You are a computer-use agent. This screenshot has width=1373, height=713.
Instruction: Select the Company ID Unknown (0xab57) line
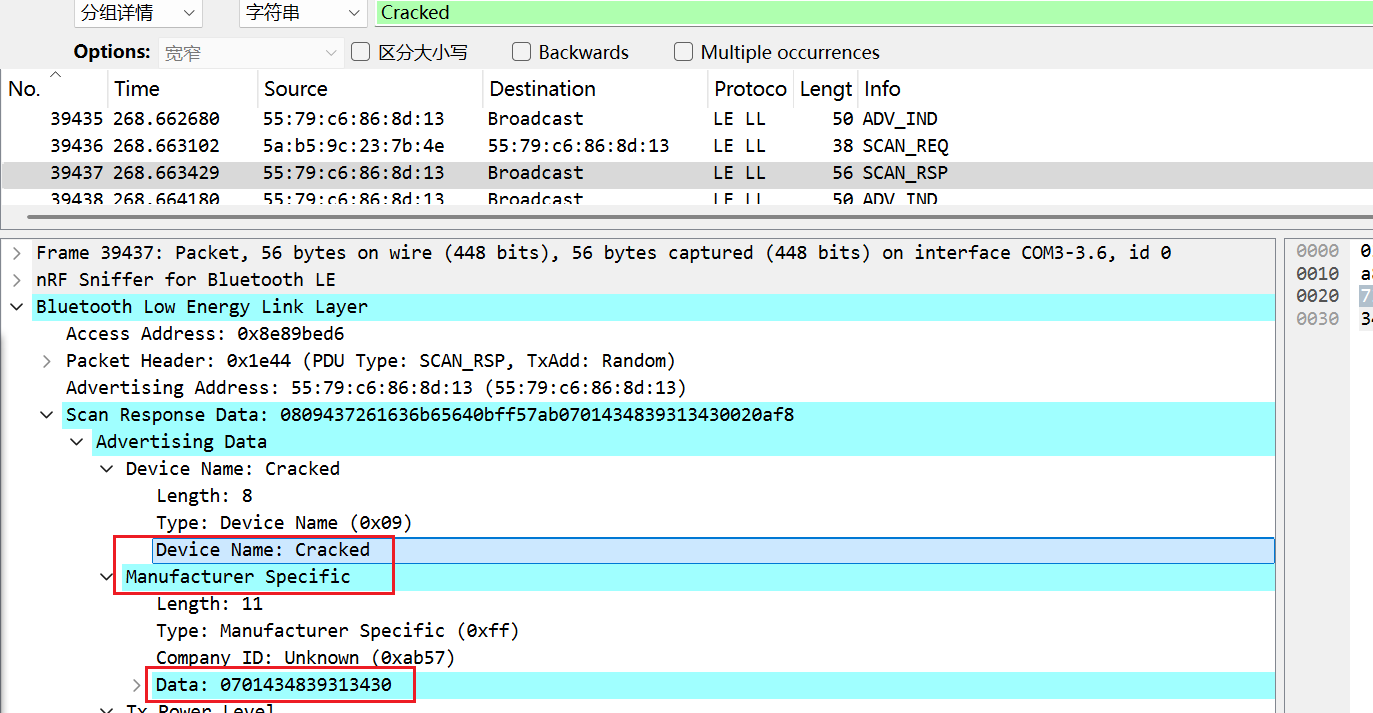click(305, 658)
